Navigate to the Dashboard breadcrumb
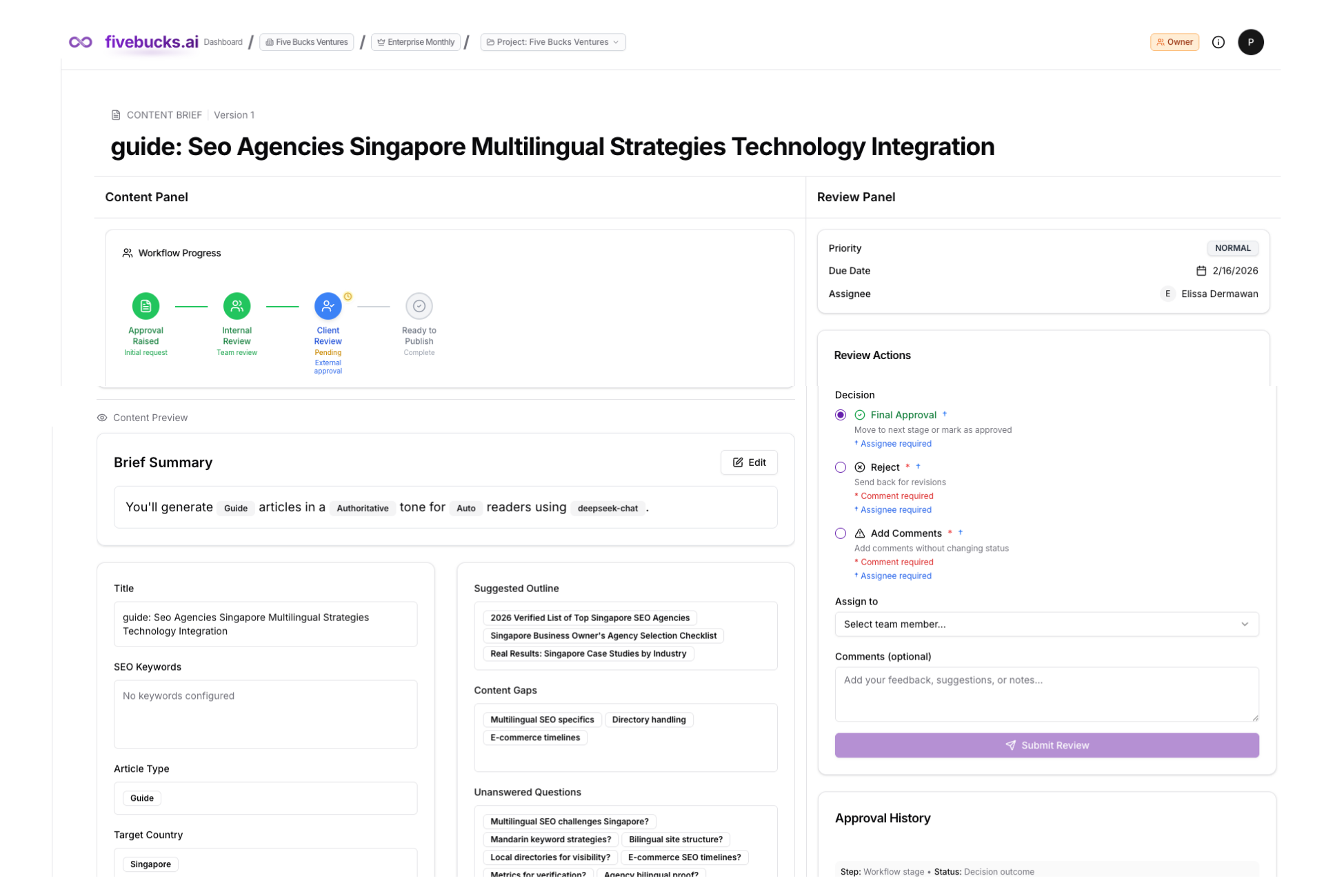Image resolution: width=1324 pixels, height=896 pixels. click(223, 42)
